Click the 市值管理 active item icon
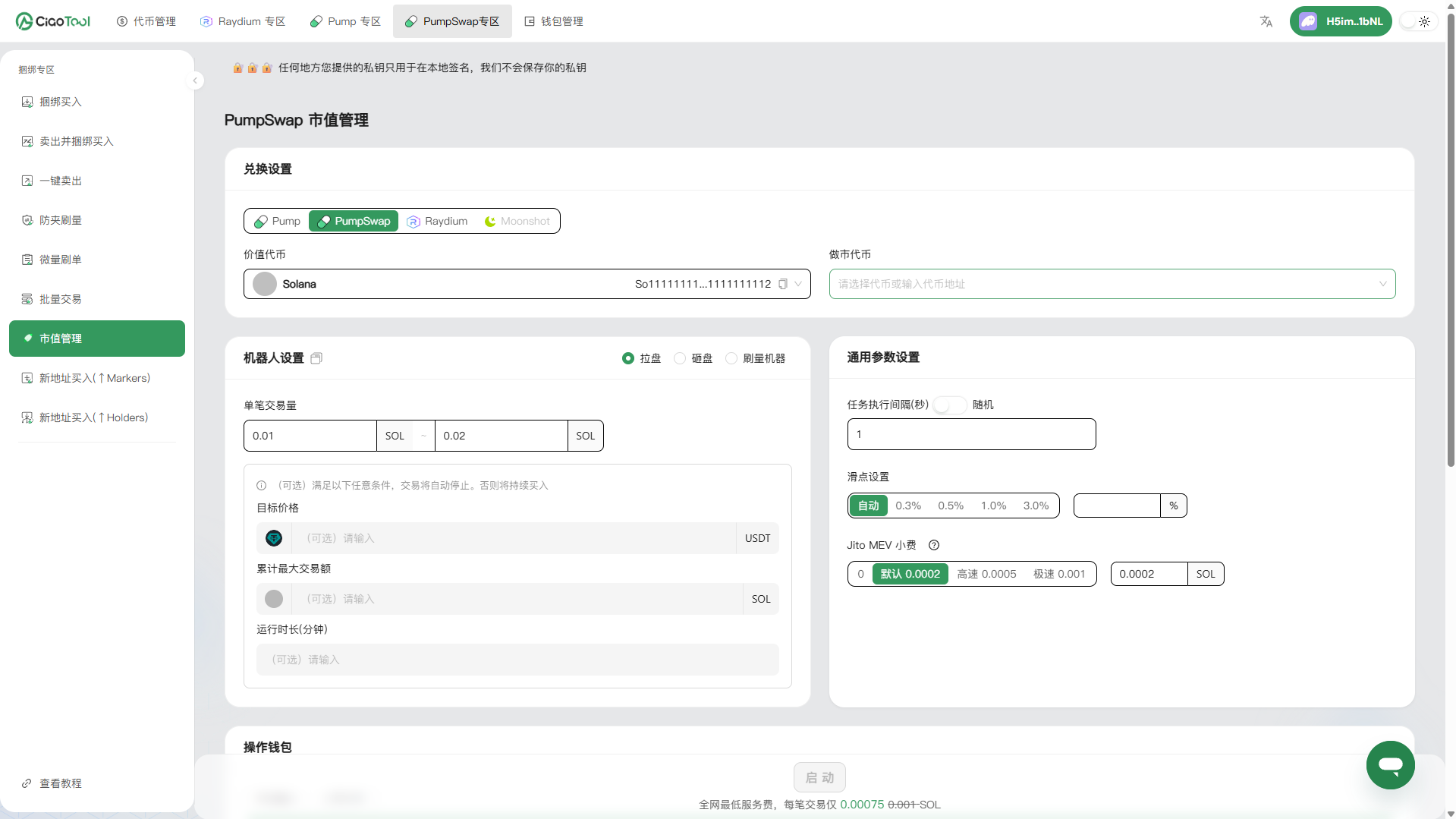The width and height of the screenshot is (1456, 819). [x=27, y=339]
